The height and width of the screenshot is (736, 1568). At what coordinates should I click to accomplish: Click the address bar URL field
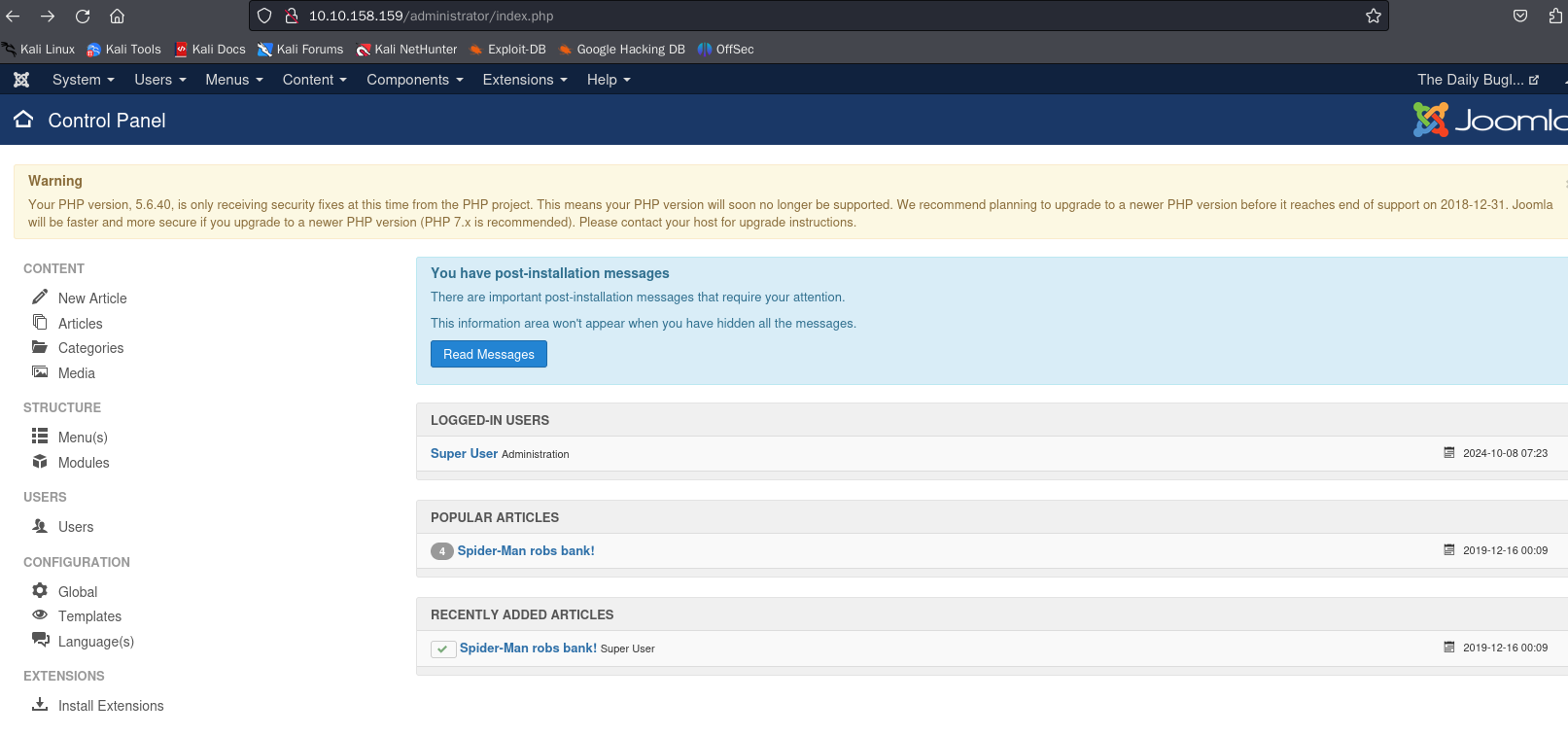(817, 16)
